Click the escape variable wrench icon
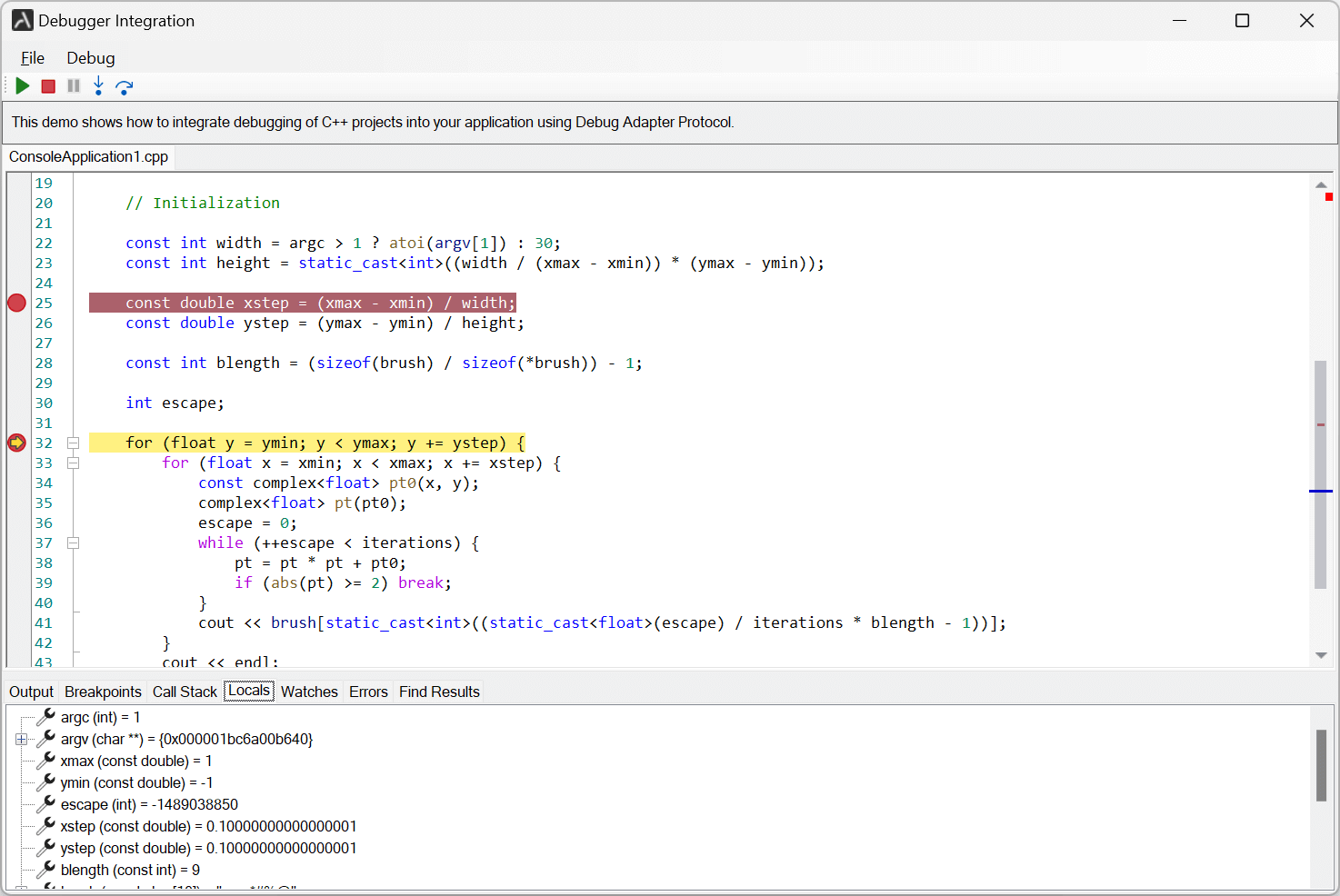 [x=46, y=804]
